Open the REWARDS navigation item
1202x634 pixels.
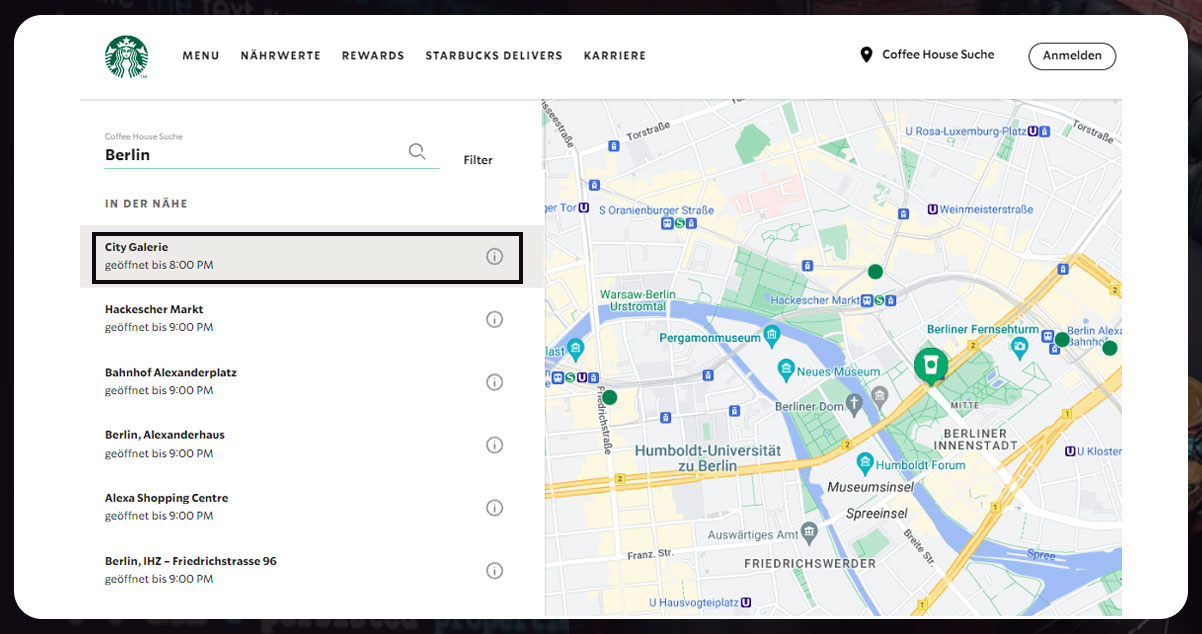[x=373, y=56]
